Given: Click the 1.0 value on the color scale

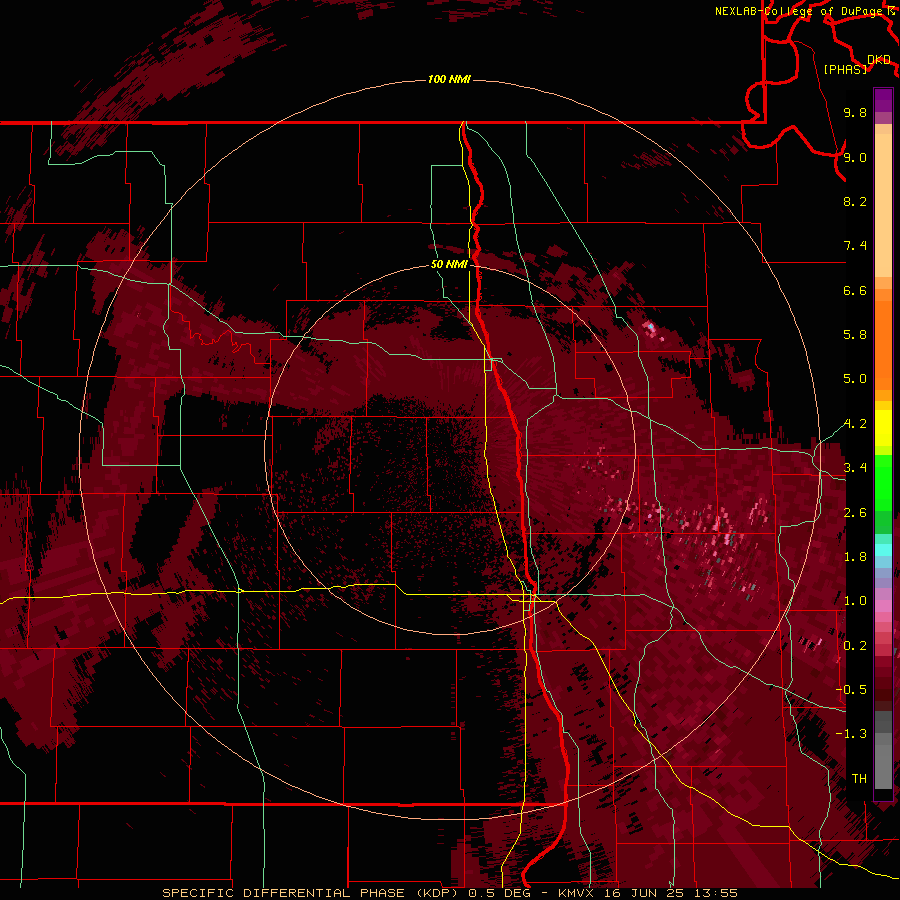Looking at the screenshot, I should click(855, 601).
